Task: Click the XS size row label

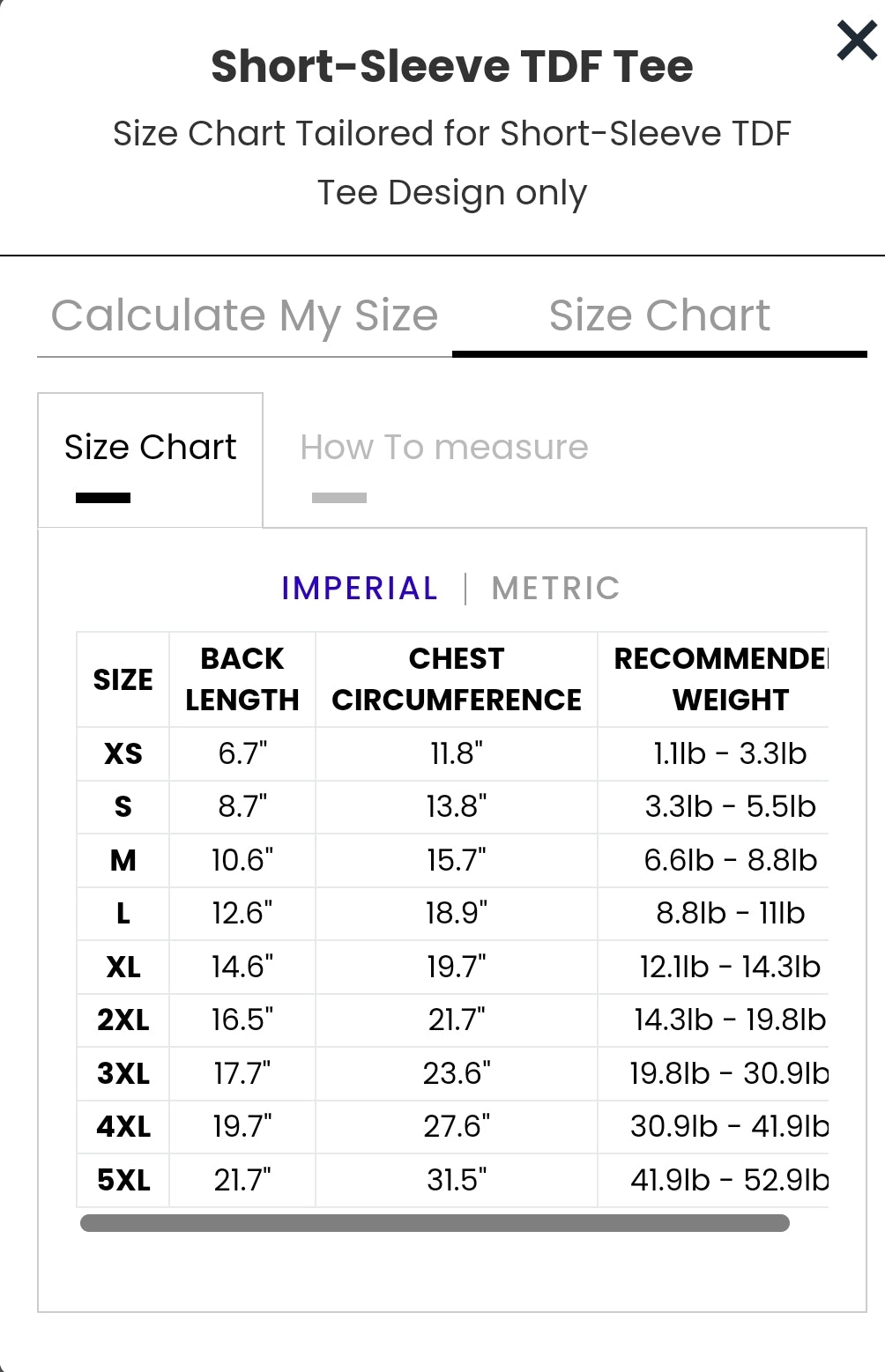Action: pos(123,753)
